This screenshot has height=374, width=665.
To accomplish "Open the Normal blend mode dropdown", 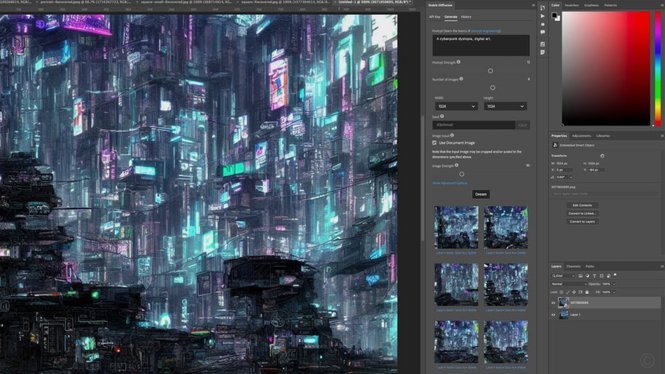I will 569,284.
